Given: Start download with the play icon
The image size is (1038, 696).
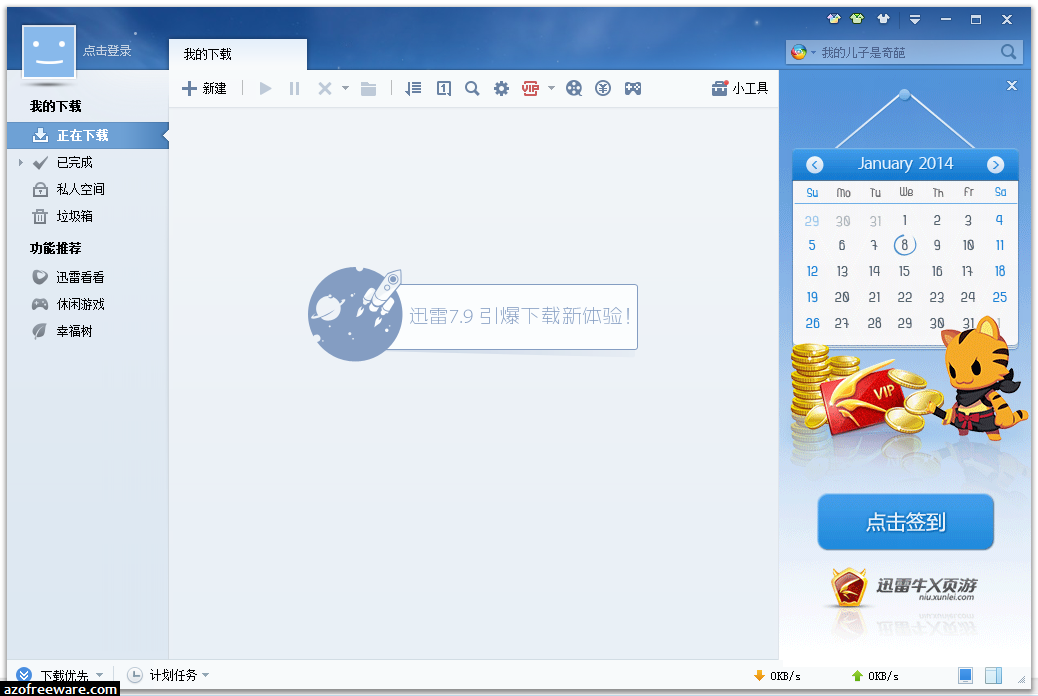Looking at the screenshot, I should pyautogui.click(x=265, y=88).
